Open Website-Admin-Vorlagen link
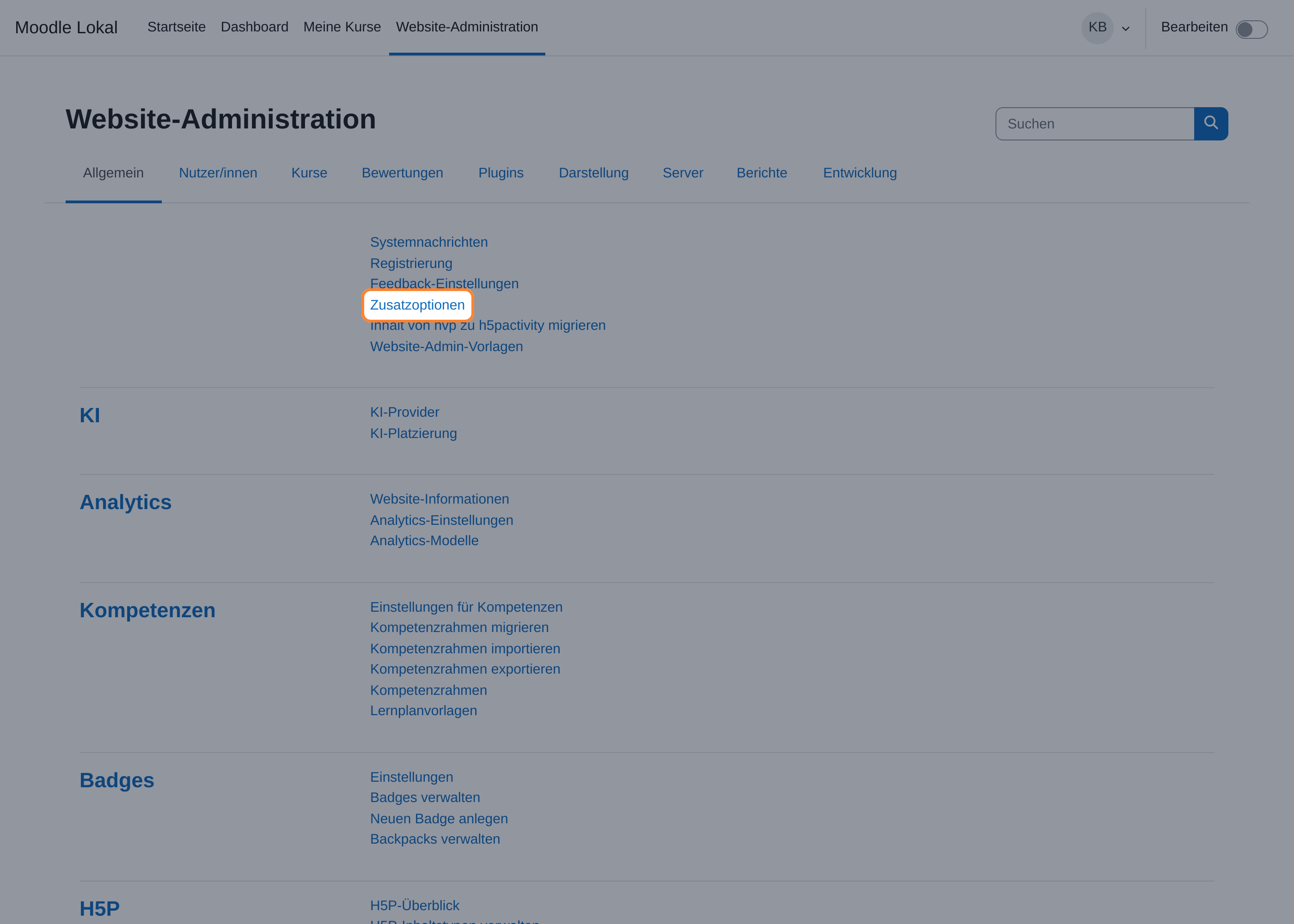This screenshot has height=924, width=1294. click(446, 346)
